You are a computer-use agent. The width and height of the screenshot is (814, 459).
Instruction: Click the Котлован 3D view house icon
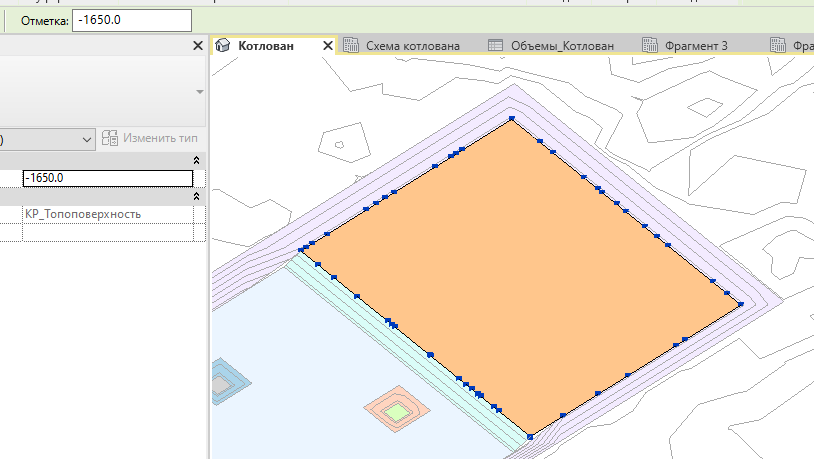[x=223, y=45]
